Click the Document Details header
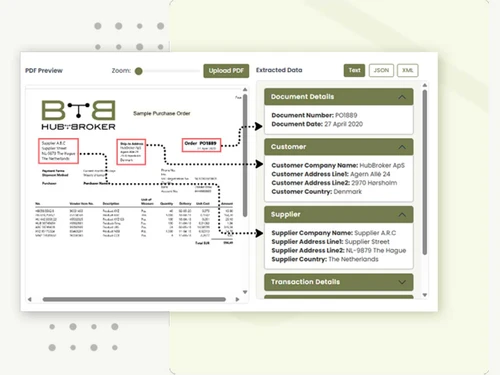Viewport: 500px width, 375px height. pos(339,97)
